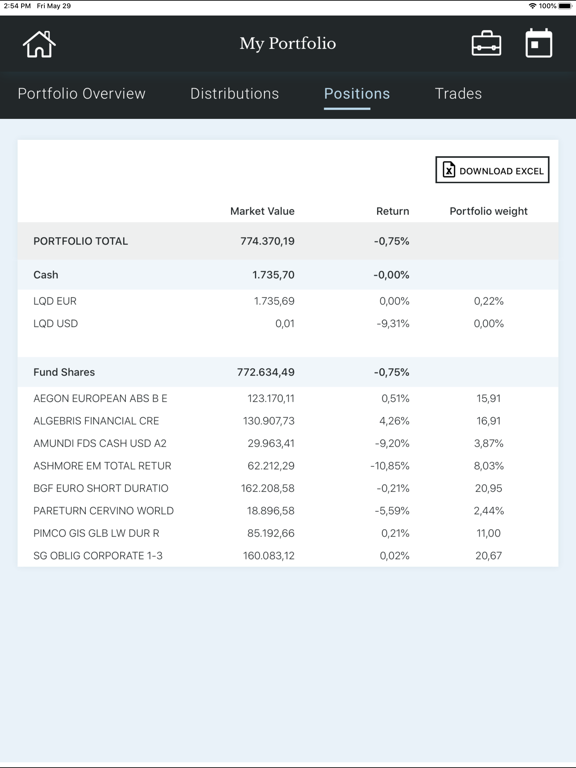Select the Cash group row label
Image resolution: width=576 pixels, height=768 pixels.
[46, 275]
